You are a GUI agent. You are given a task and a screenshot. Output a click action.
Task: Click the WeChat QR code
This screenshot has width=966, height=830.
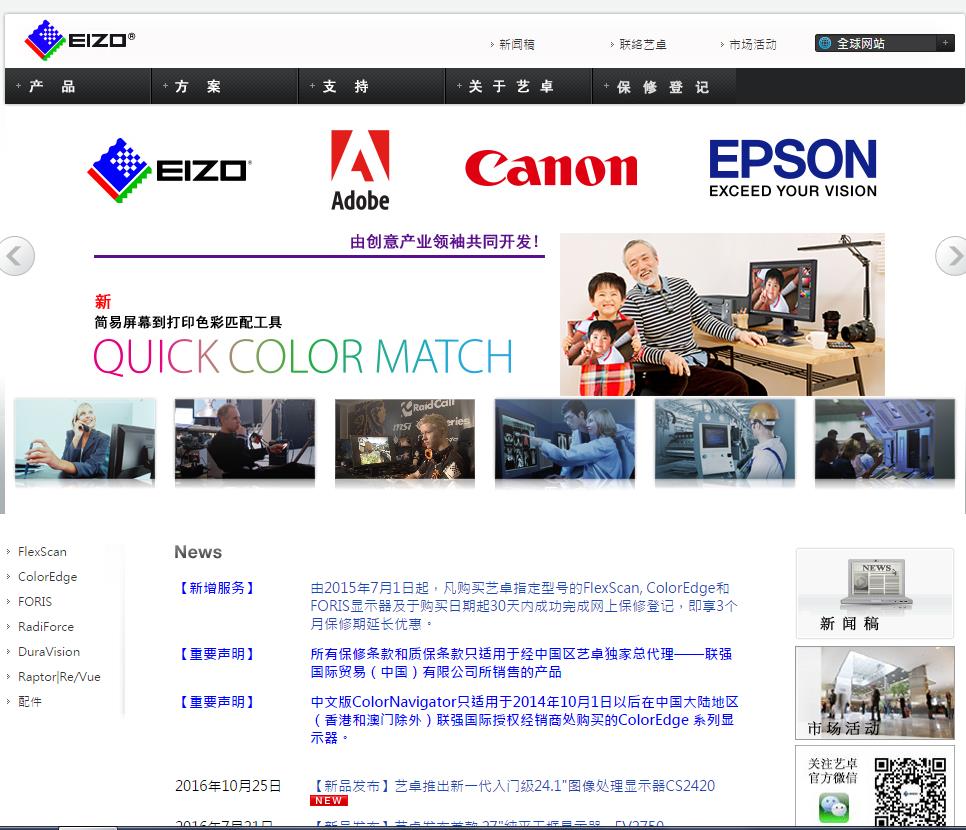point(910,793)
